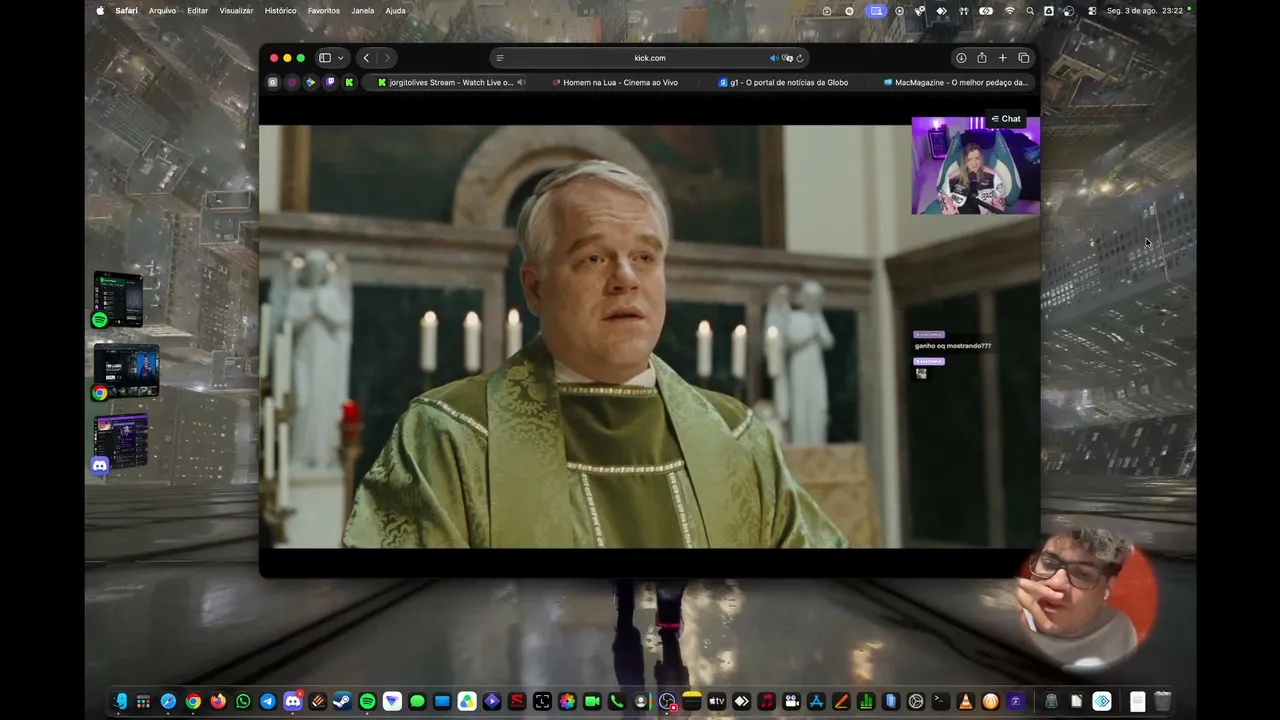Open Steam from the Dock
This screenshot has width=1280, height=720.
click(342, 702)
